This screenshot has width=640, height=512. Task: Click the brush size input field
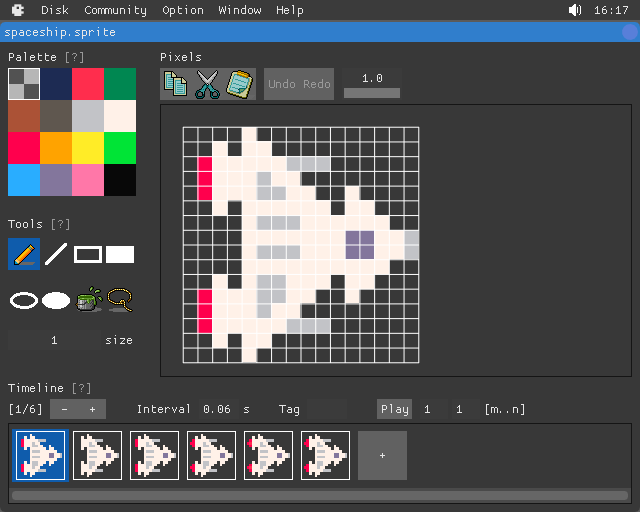point(54,340)
